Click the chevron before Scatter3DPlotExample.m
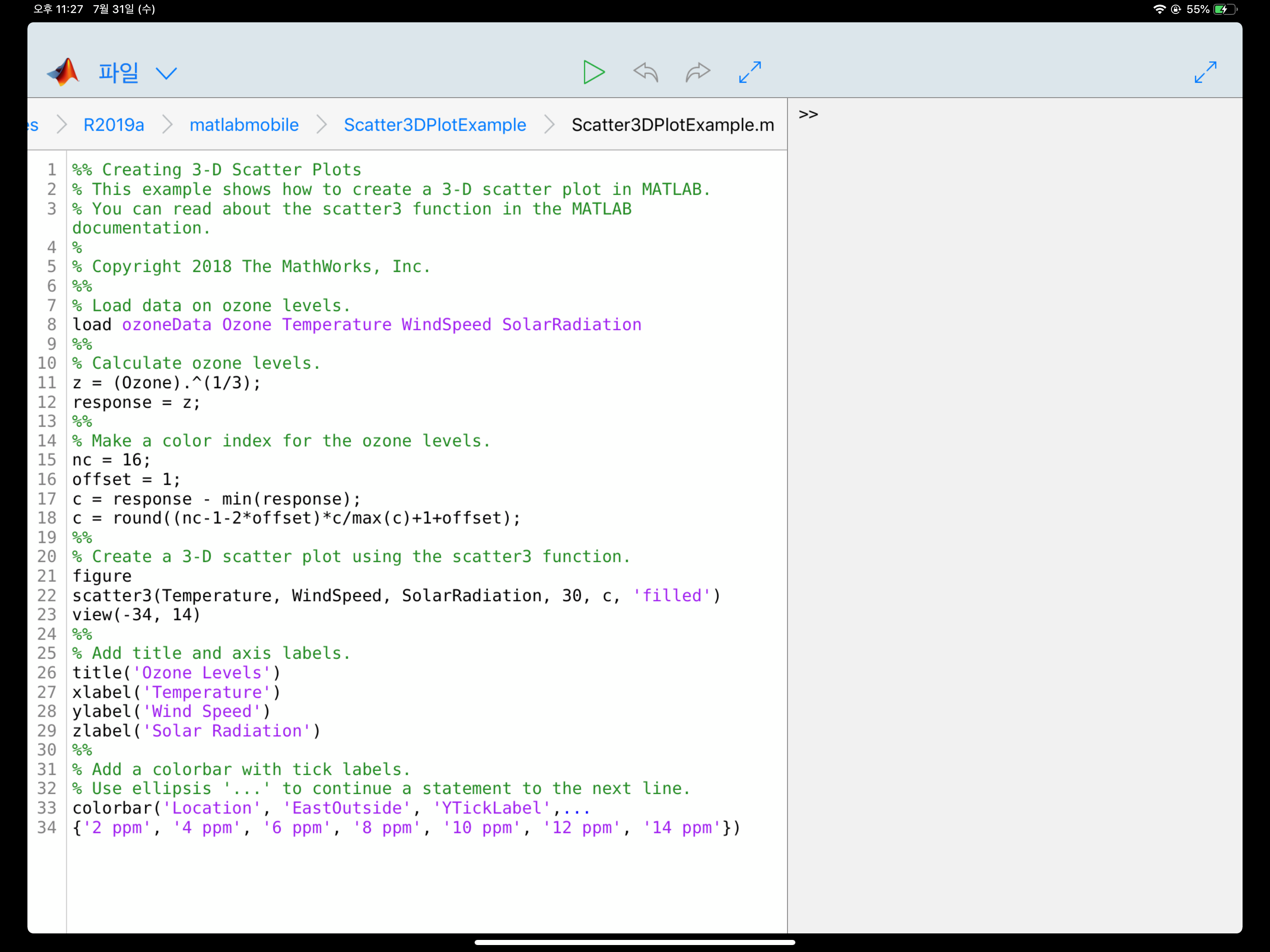Image resolution: width=1270 pixels, height=952 pixels. pos(549,125)
